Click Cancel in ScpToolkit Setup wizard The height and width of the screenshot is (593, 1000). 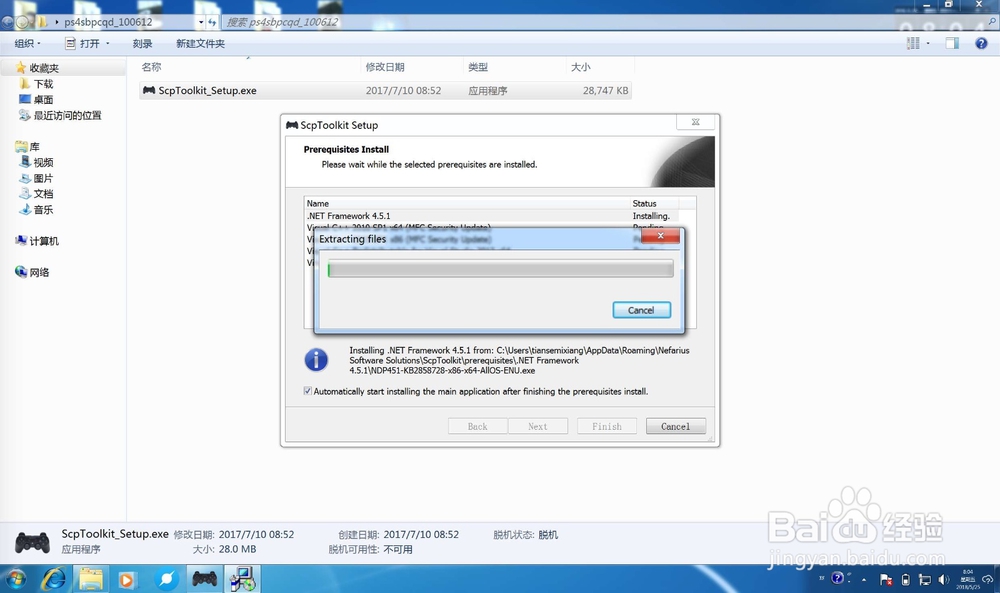click(675, 426)
